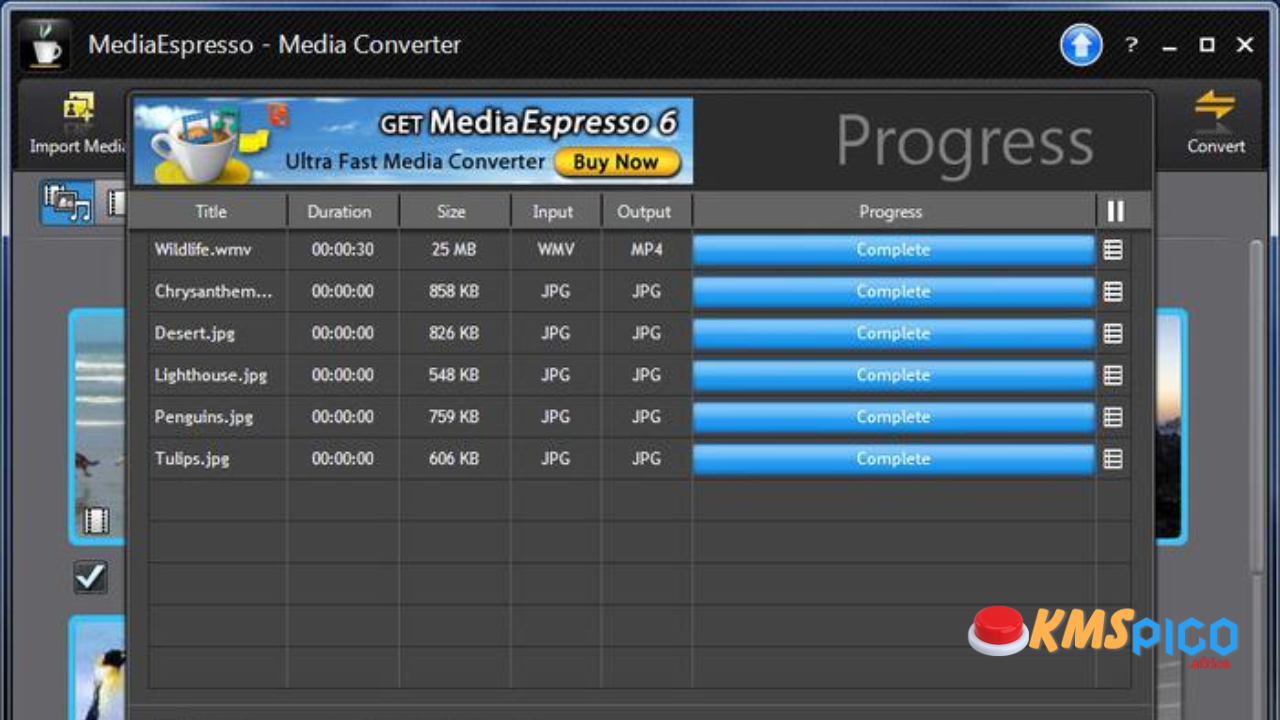The height and width of the screenshot is (720, 1280).
Task: Select the all-media filter icon with music note
Action: click(x=67, y=203)
